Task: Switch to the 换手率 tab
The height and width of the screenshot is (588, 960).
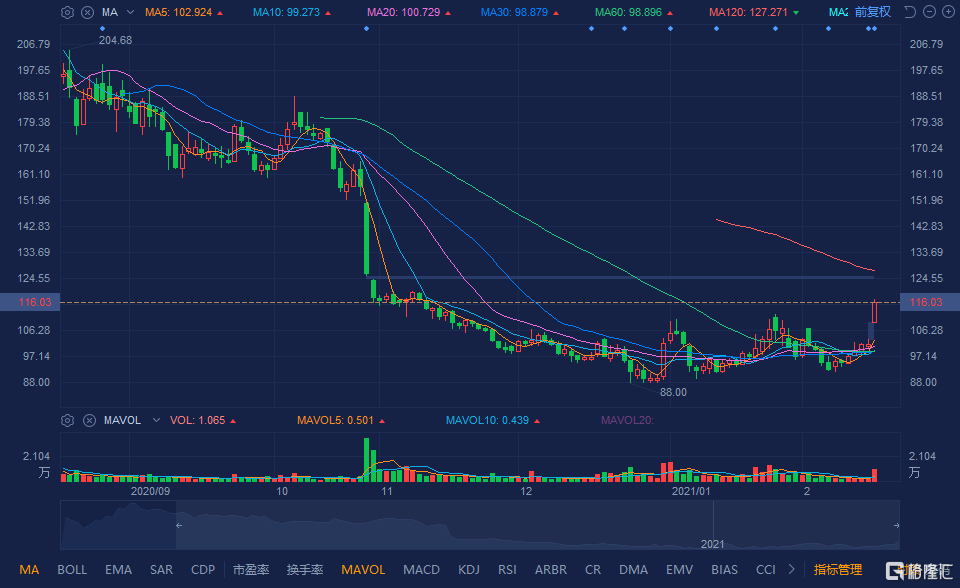Action: pyautogui.click(x=304, y=570)
